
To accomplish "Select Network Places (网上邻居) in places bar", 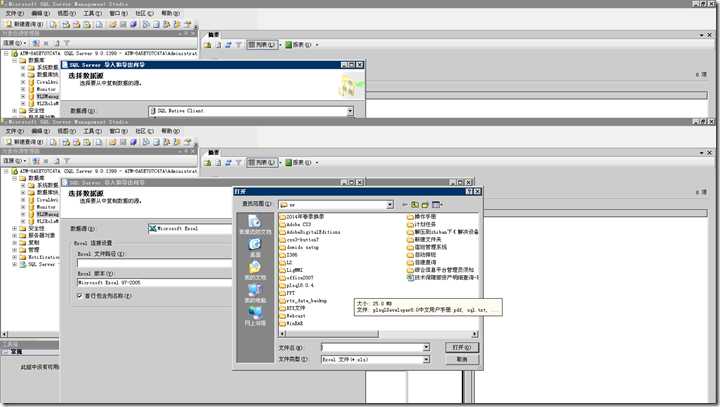I will (x=255, y=317).
